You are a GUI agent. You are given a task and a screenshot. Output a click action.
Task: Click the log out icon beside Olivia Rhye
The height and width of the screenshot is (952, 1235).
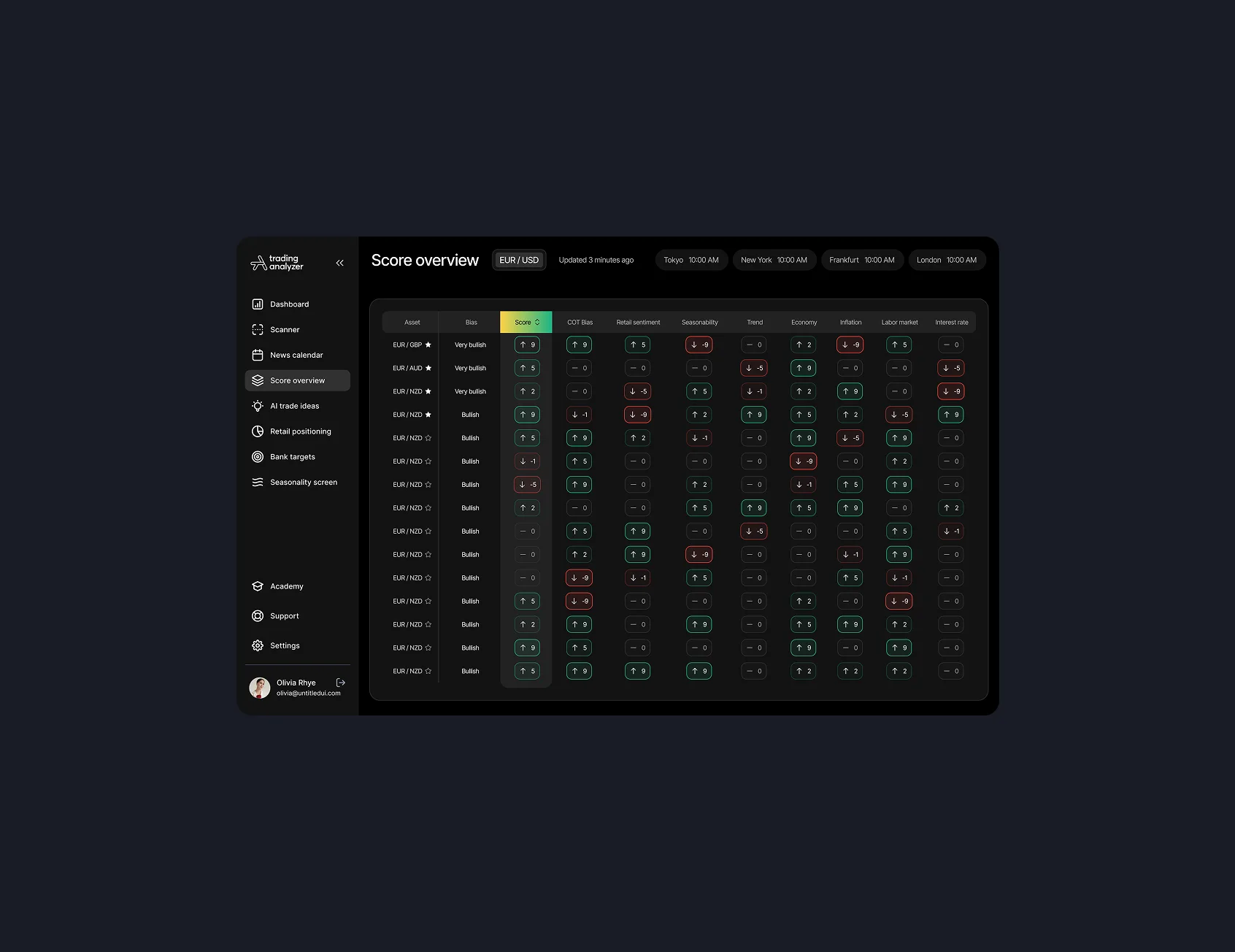tap(341, 683)
